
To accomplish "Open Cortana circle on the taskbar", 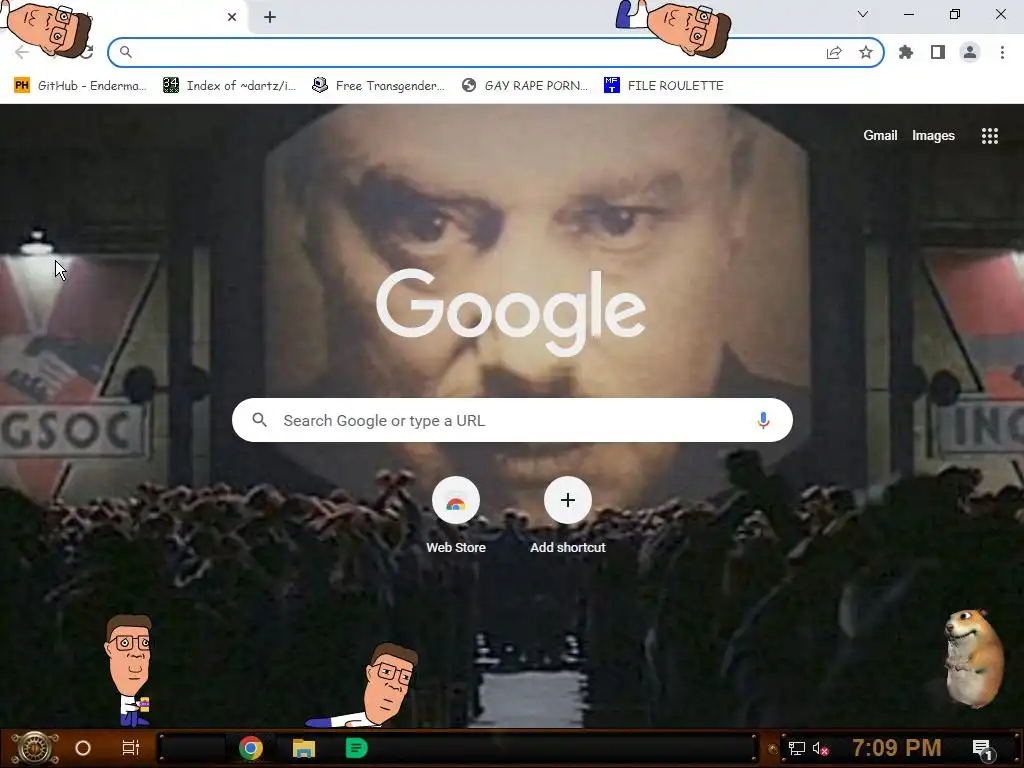I will point(83,748).
